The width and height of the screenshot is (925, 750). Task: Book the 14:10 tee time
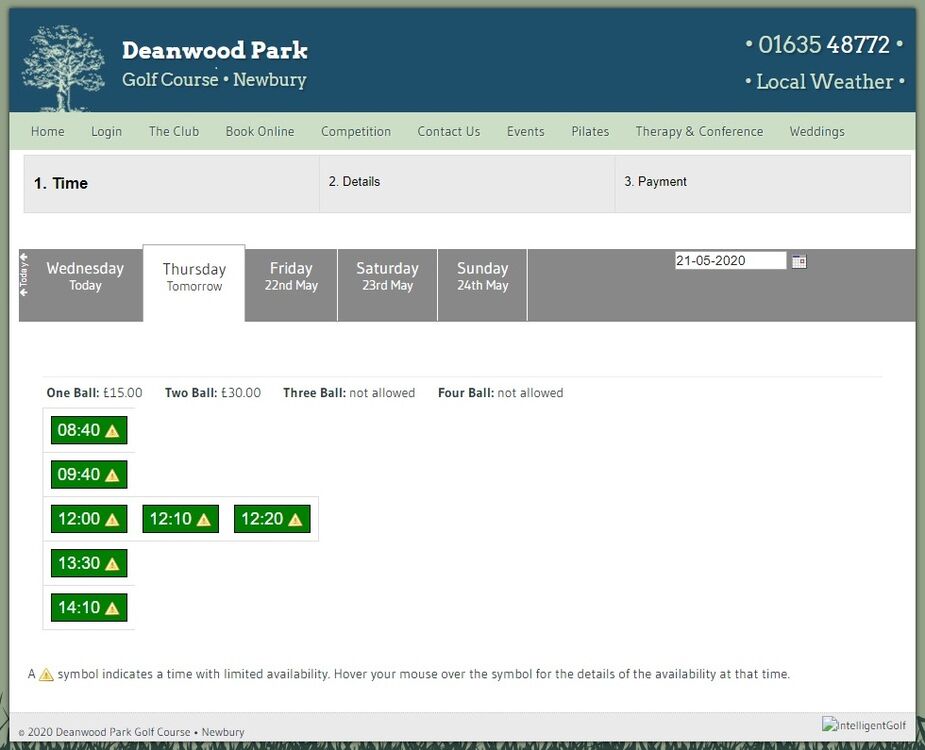click(x=89, y=607)
